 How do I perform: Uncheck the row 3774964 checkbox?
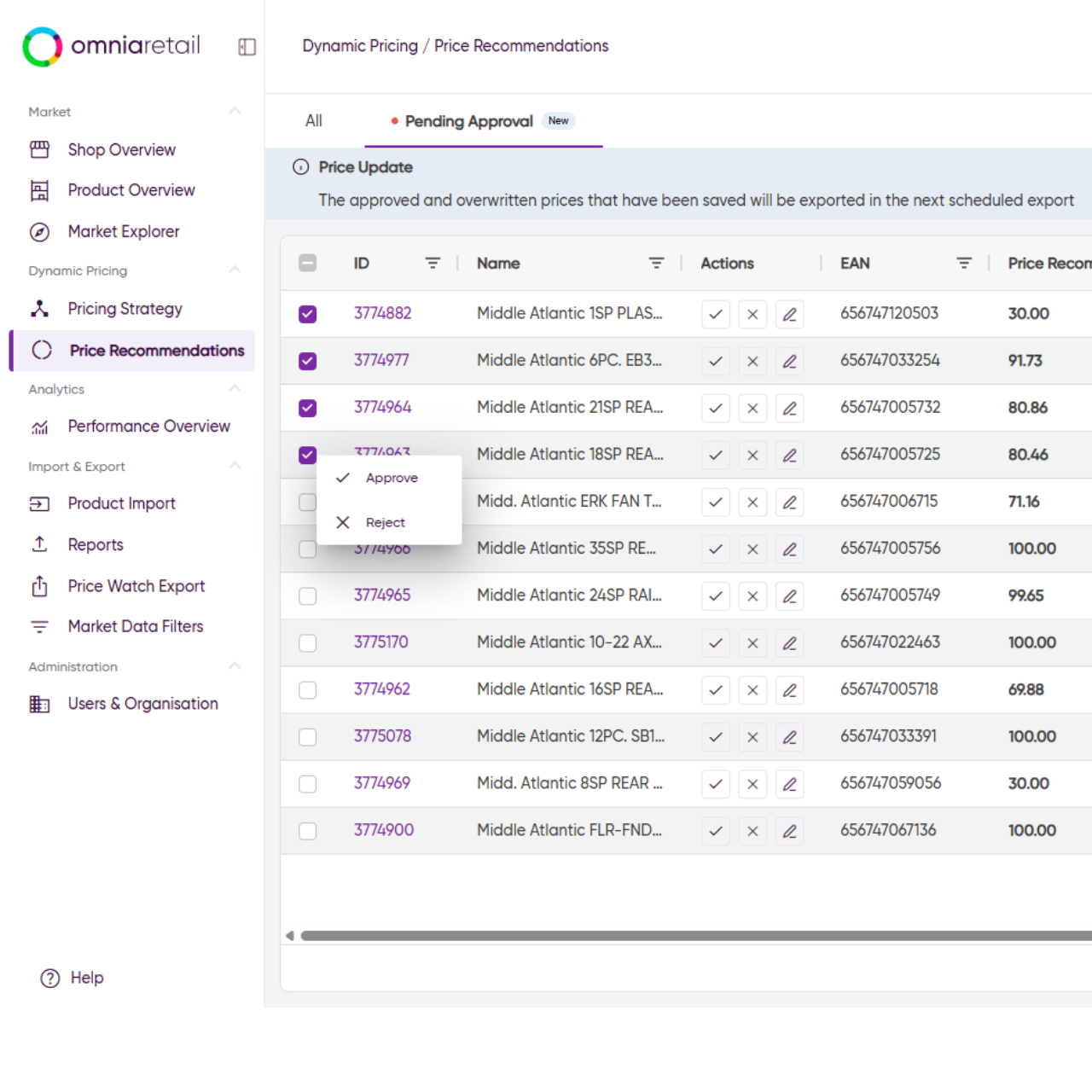[308, 408]
